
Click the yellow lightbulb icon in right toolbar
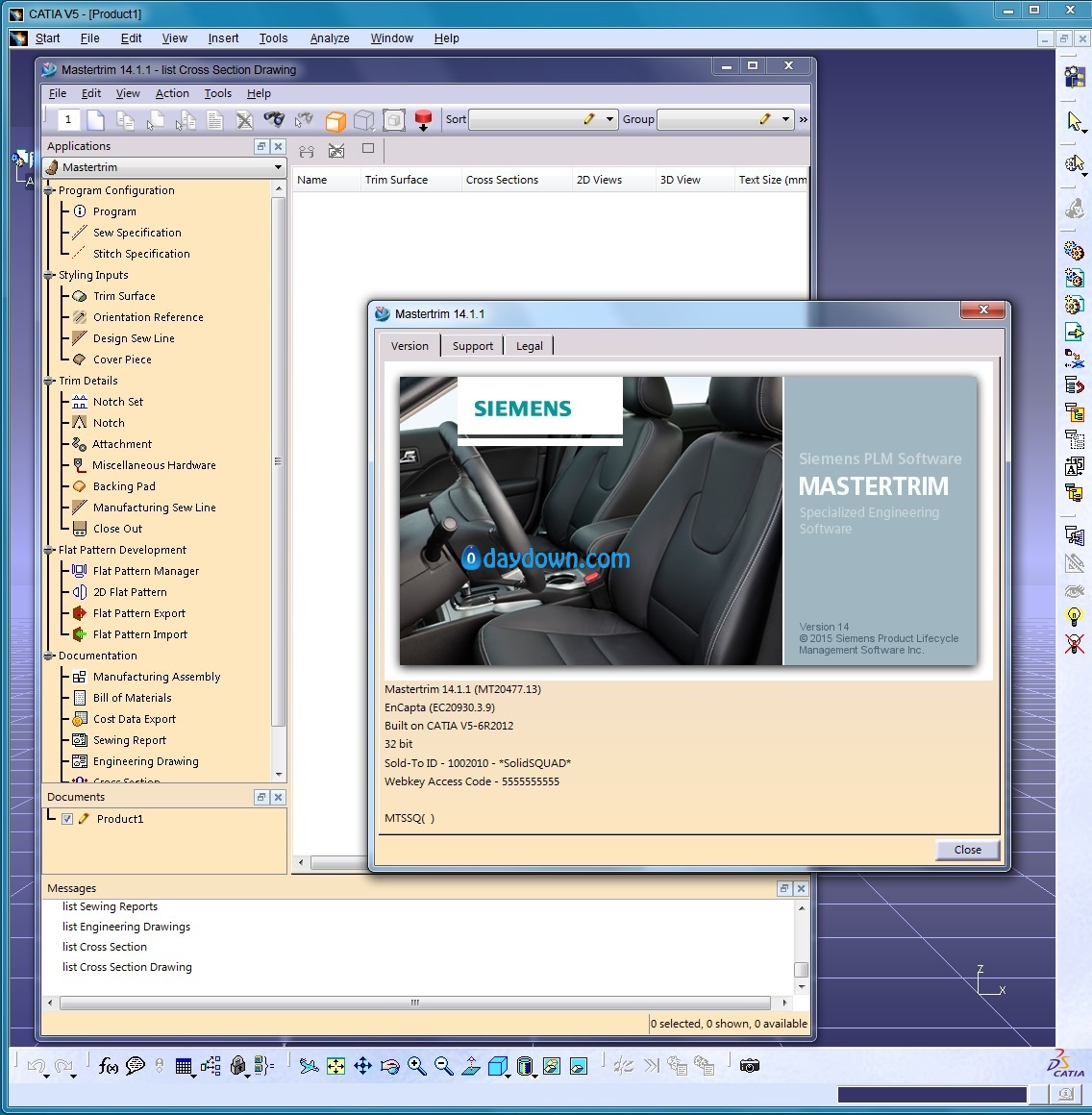1075,616
